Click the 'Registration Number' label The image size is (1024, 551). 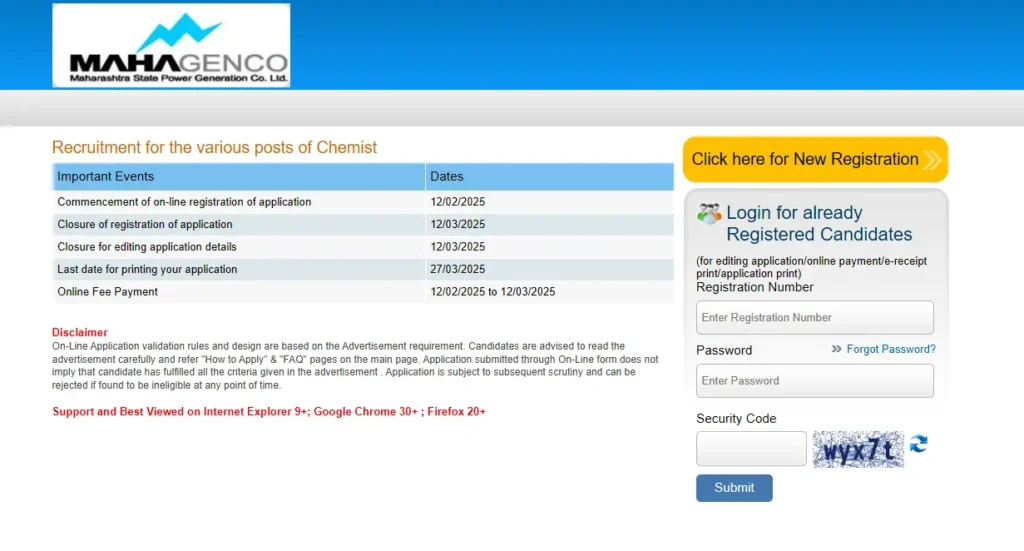click(x=754, y=287)
